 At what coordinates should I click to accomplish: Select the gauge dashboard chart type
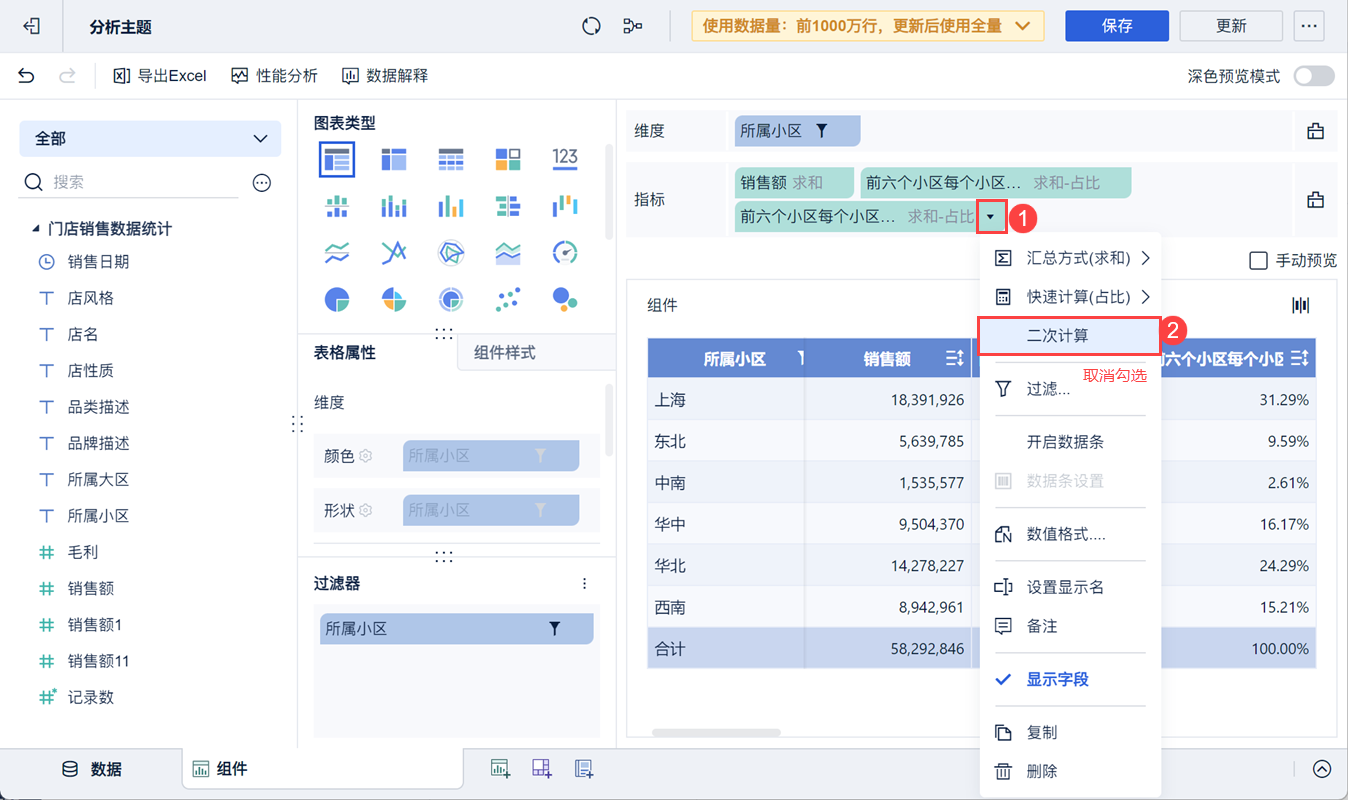click(x=565, y=253)
